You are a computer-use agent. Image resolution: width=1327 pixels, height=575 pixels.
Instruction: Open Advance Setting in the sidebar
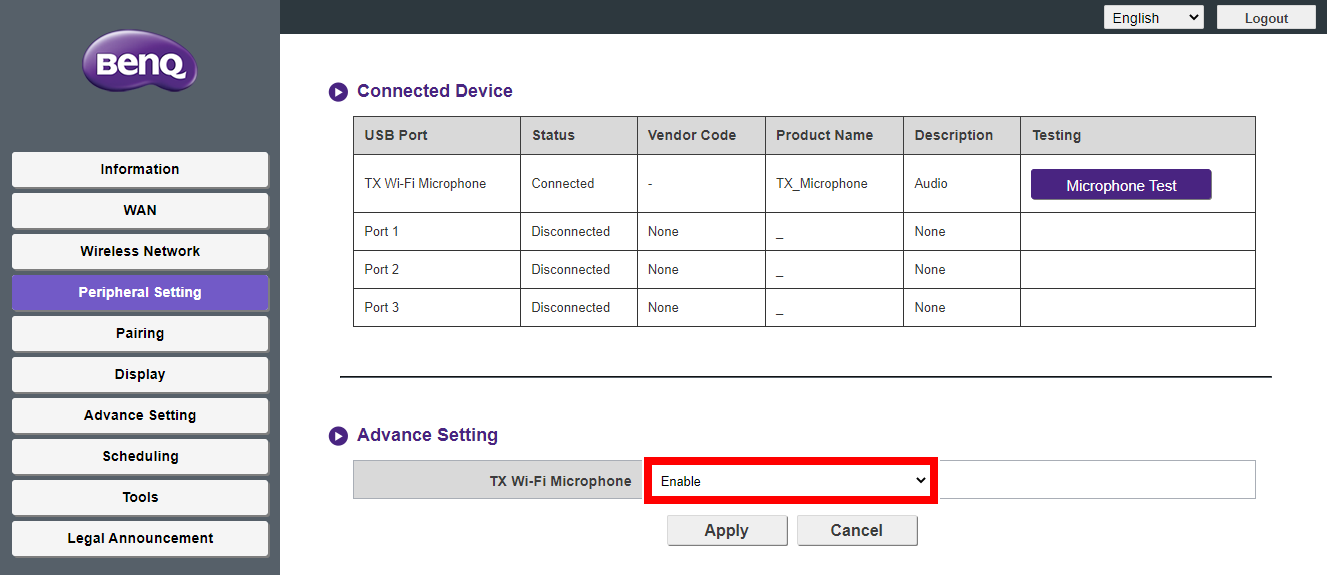coord(140,415)
